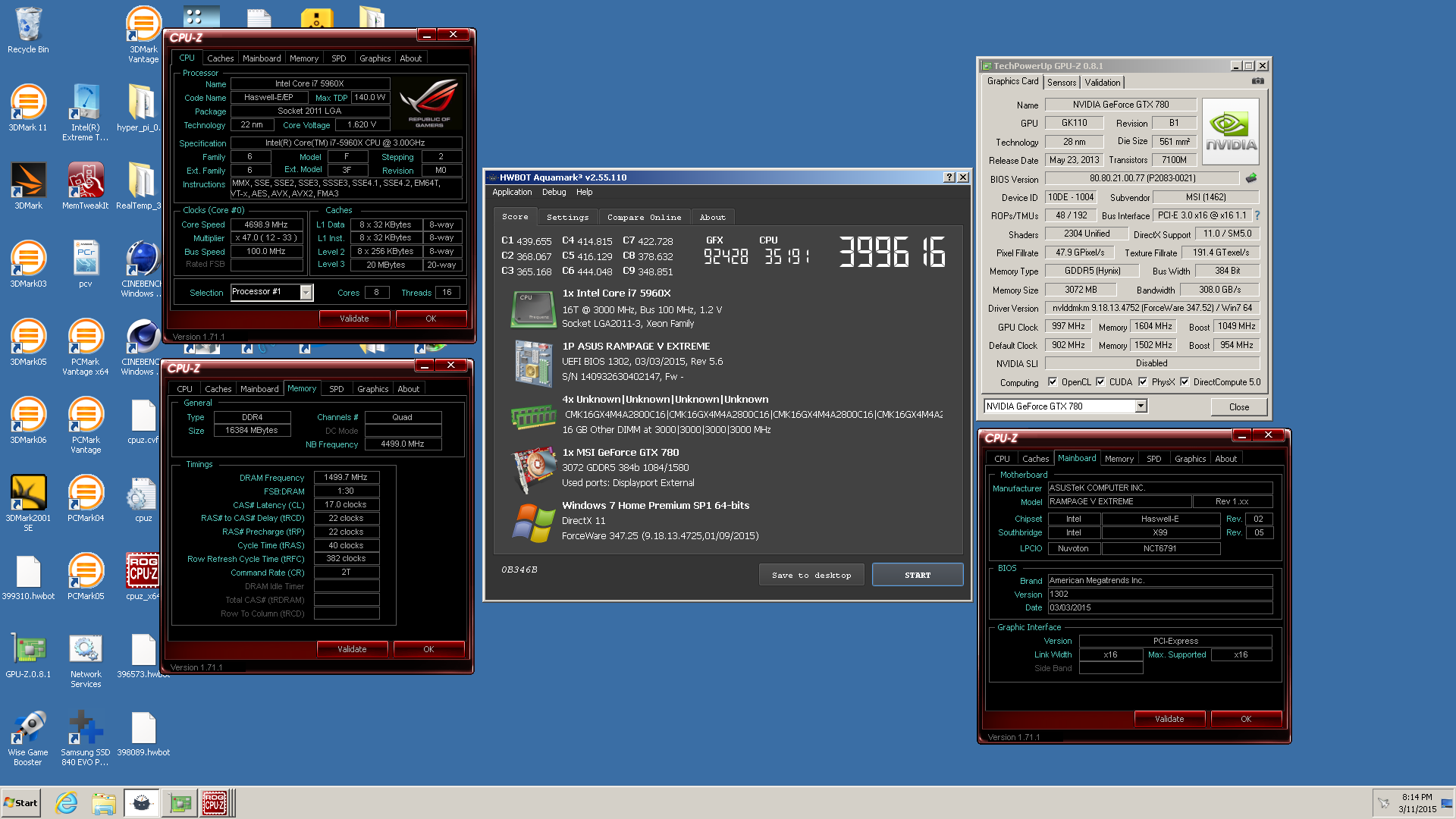Open the Application menu in Aquamark
1456x819 pixels.
click(512, 193)
